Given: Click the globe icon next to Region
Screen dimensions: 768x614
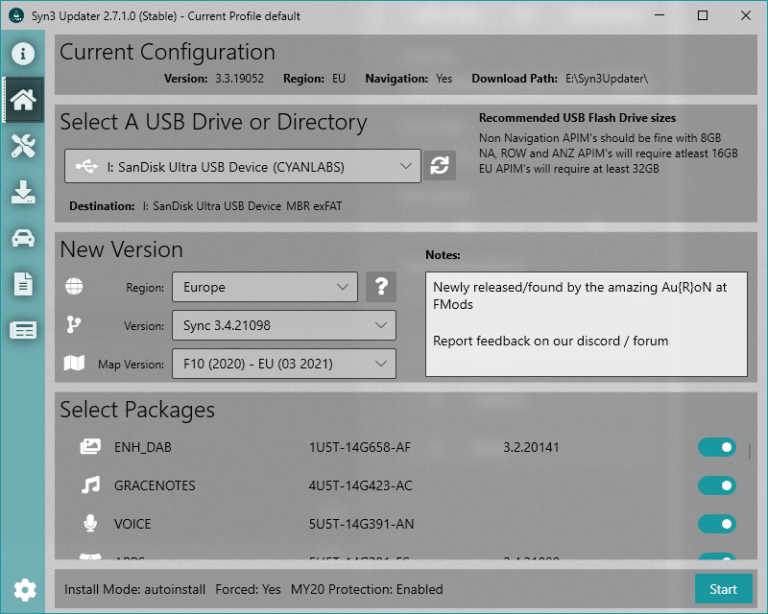Looking at the screenshot, I should pyautogui.click(x=74, y=286).
